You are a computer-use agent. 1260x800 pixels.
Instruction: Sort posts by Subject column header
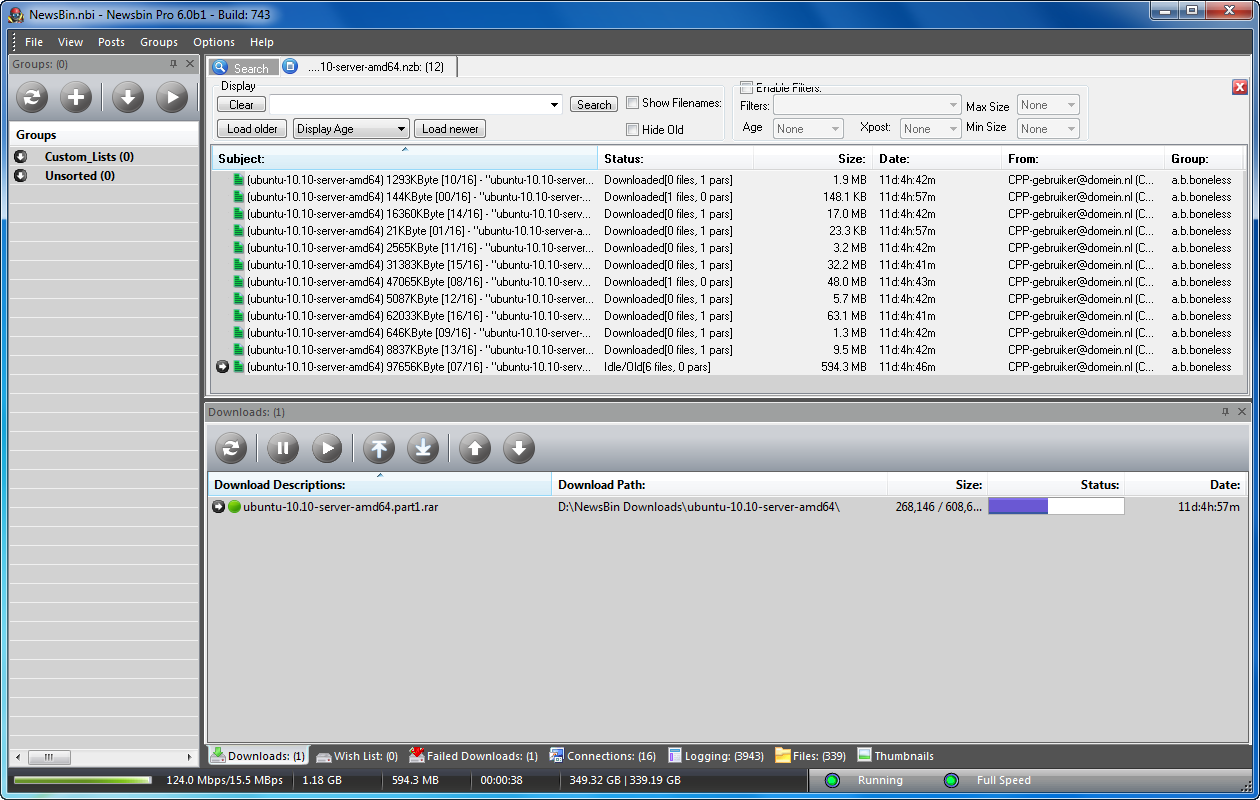tap(404, 158)
